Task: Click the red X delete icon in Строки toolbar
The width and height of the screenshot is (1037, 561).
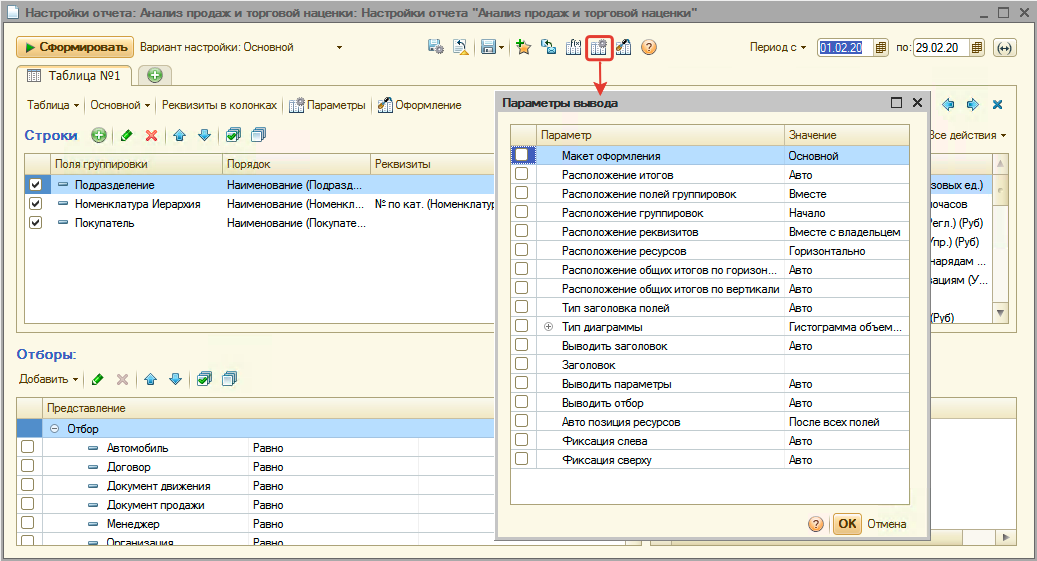Action: [x=152, y=135]
